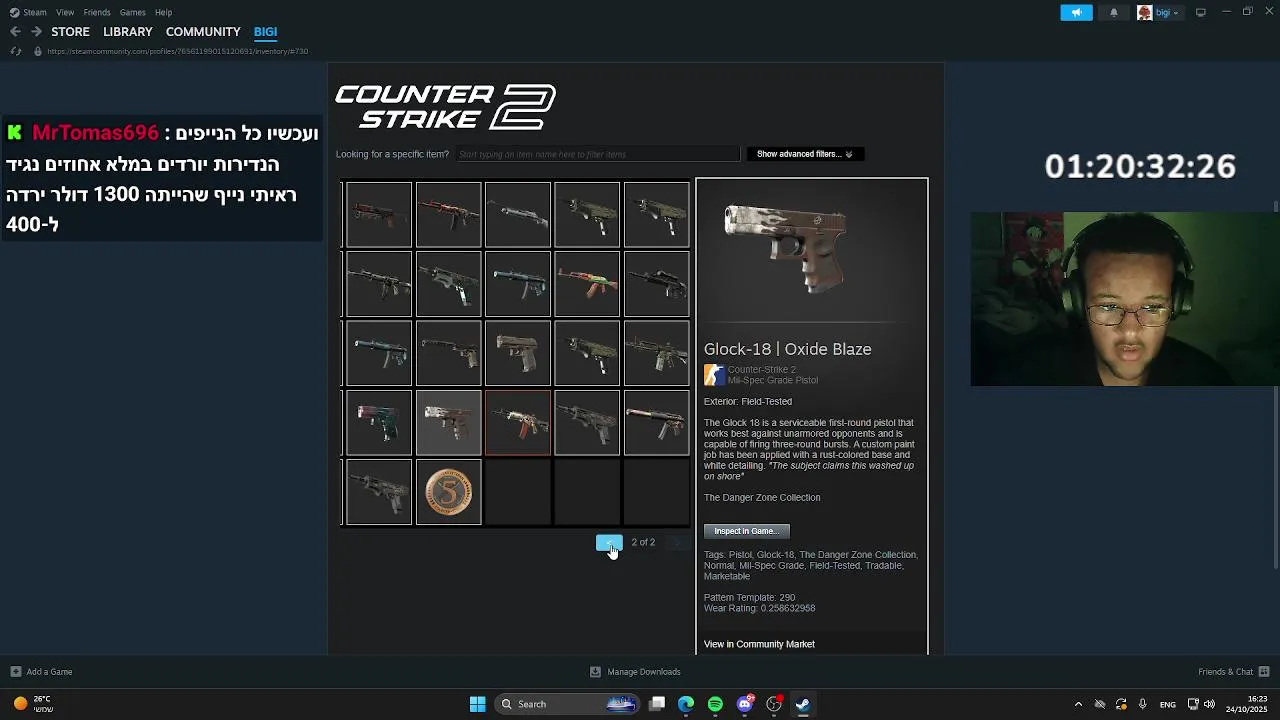Viewport: 1280px width, 720px height.
Task: Show hidden system tray icons
Action: (1078, 704)
